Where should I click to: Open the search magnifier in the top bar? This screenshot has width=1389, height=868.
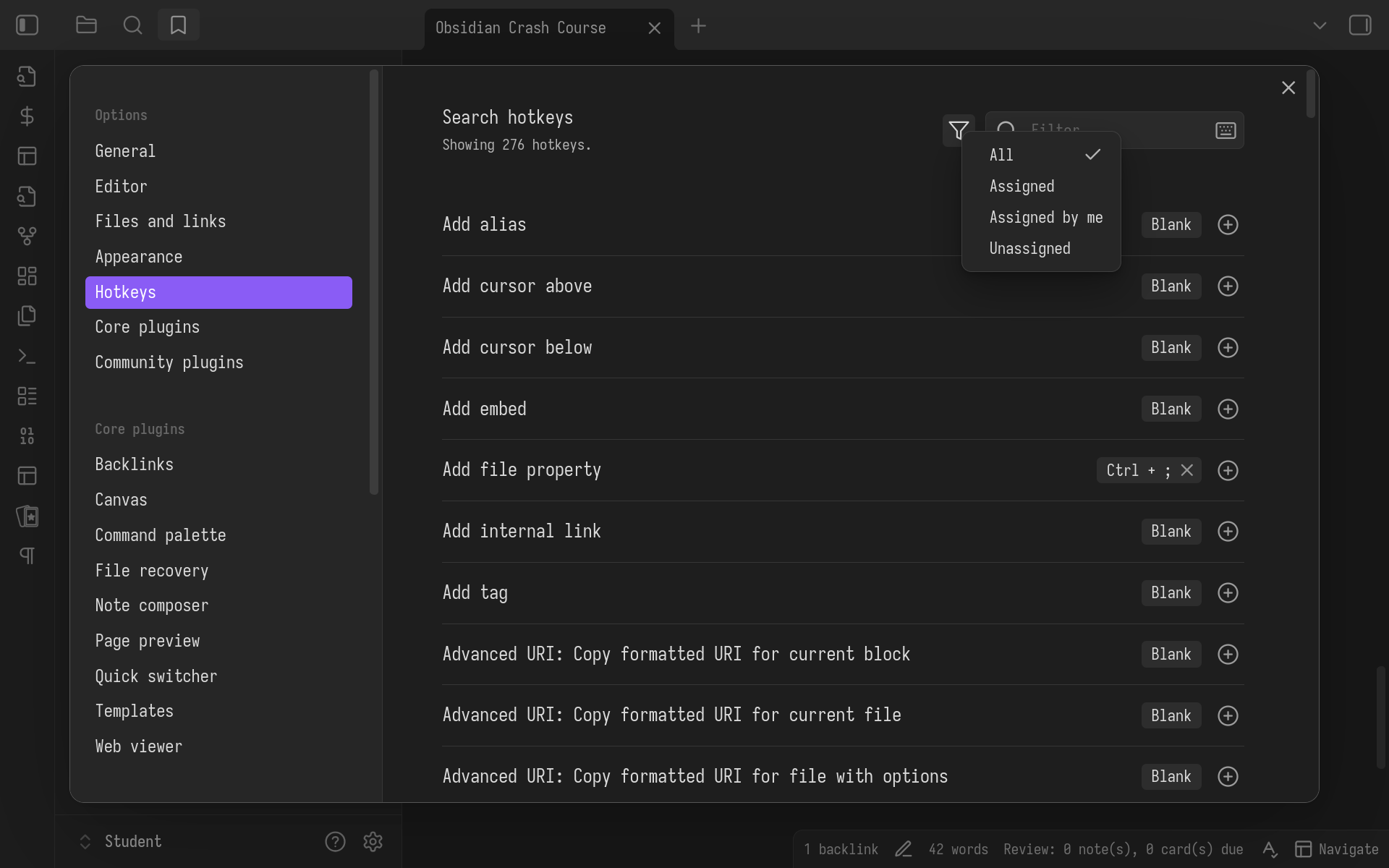(x=132, y=25)
